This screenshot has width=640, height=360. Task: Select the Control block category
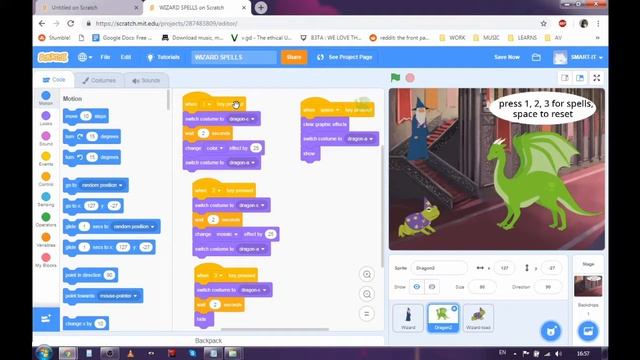click(x=46, y=179)
